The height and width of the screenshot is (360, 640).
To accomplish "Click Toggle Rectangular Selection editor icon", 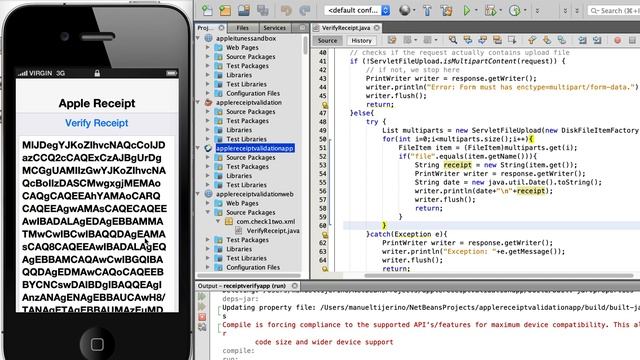I will coord(511,40).
